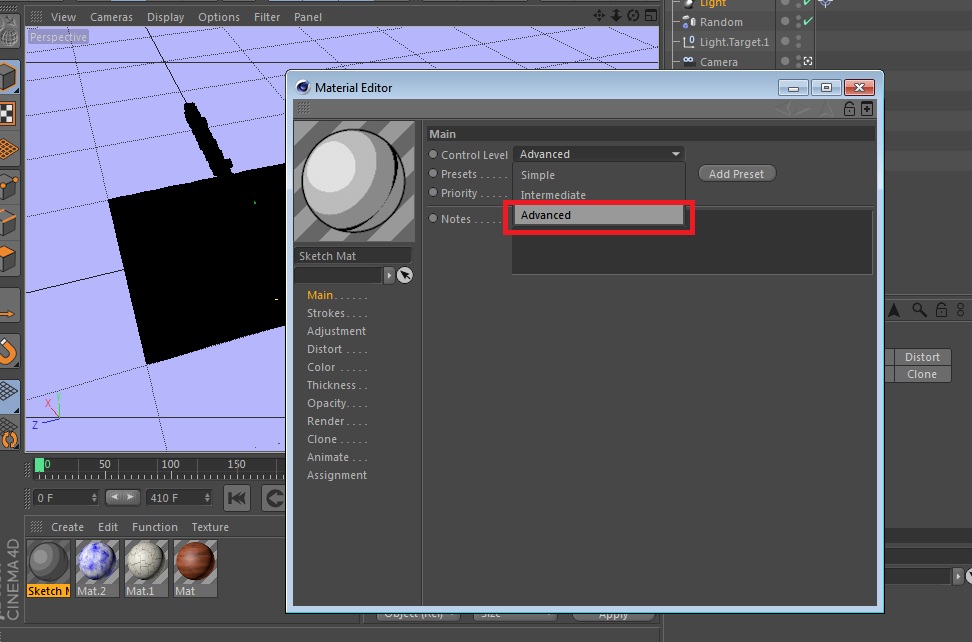Screen dimensions: 972x642
Task: Select the Mat.2 blue material thumbnail
Action: 97,568
